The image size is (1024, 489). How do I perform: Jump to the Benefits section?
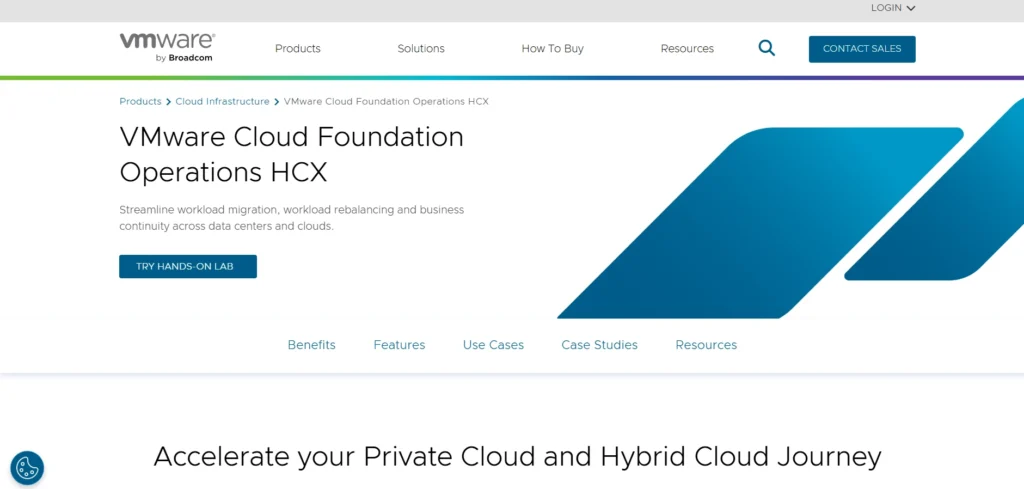pos(312,345)
